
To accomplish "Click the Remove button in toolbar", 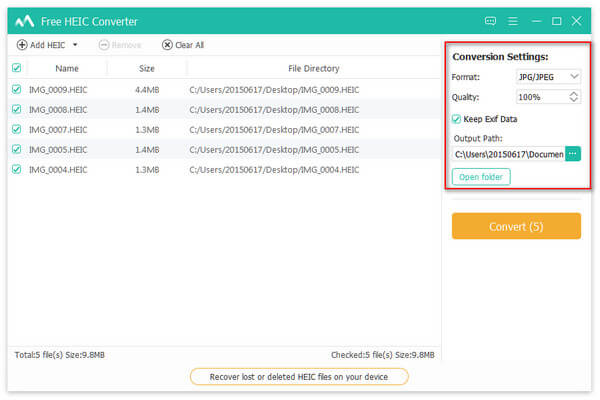I will pos(120,45).
